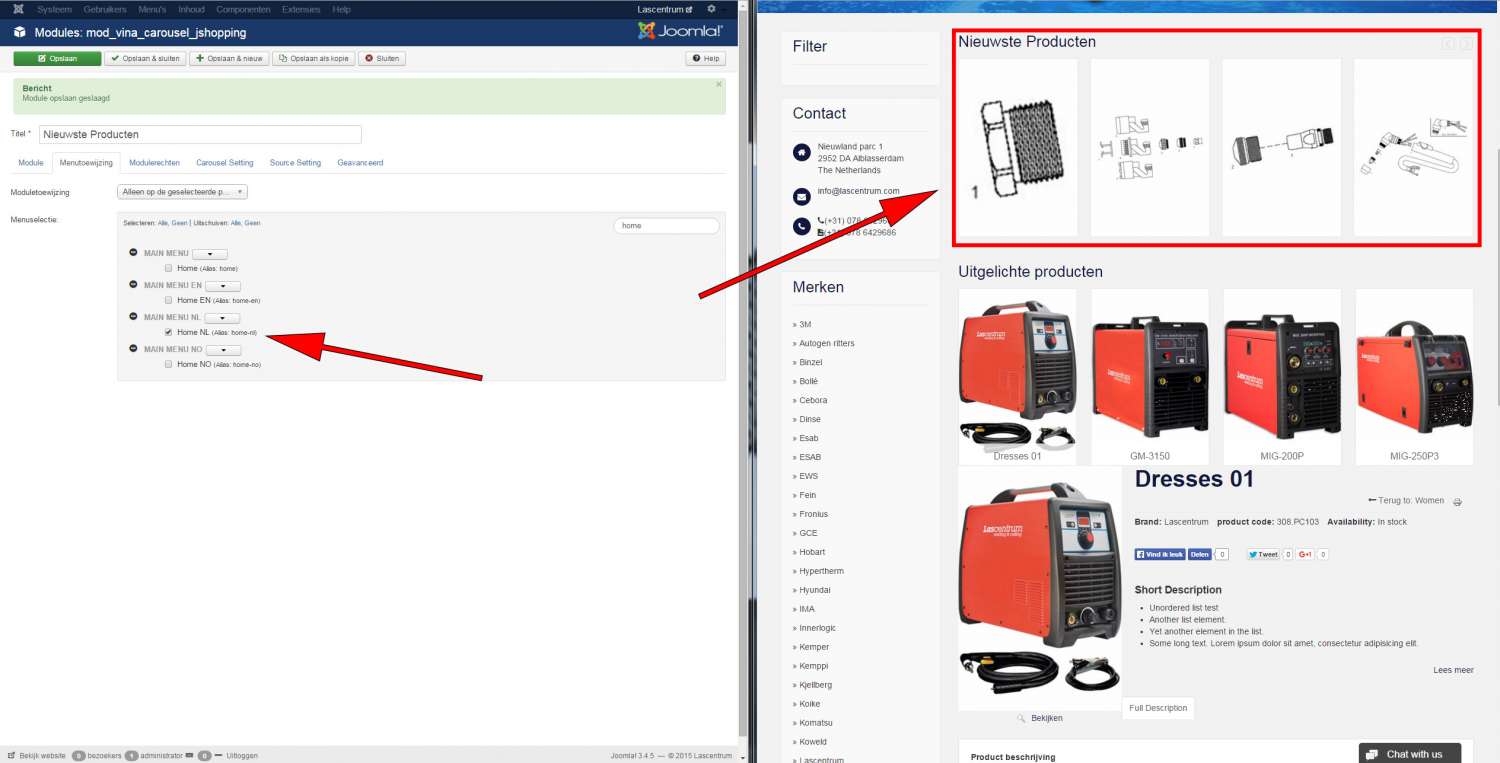Enable the Home NO checkbox

[x=169, y=364]
